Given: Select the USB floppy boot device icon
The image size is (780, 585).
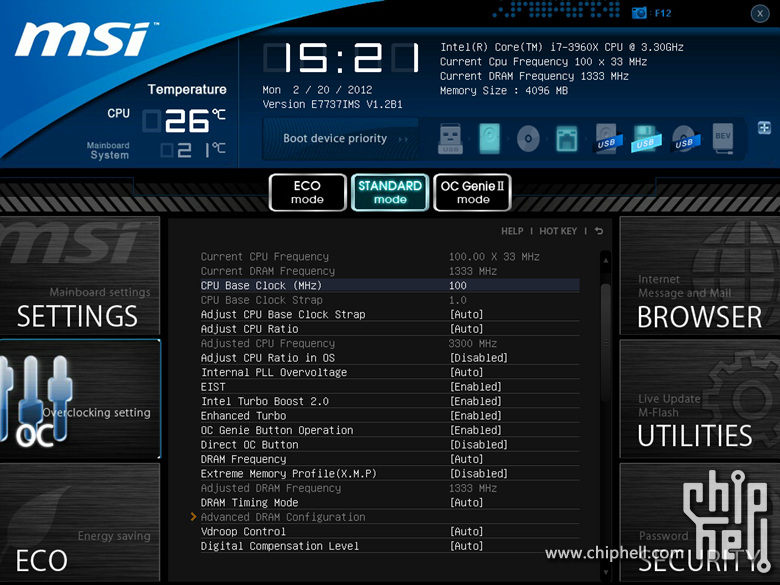Looking at the screenshot, I should click(646, 139).
